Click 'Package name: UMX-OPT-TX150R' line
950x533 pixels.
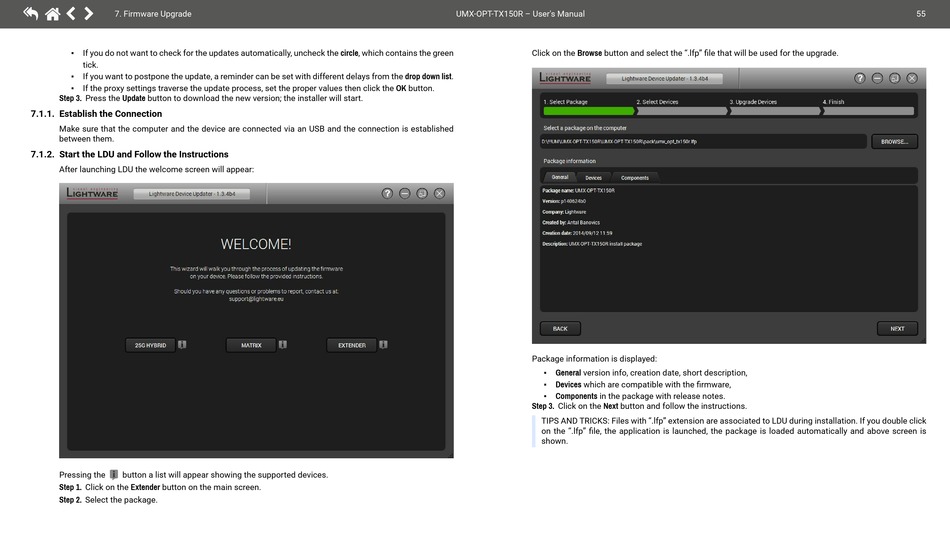[578, 190]
